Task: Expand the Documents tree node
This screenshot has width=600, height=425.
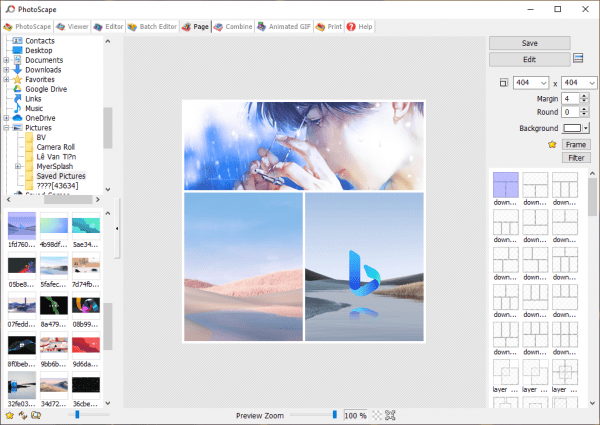Action: point(6,60)
